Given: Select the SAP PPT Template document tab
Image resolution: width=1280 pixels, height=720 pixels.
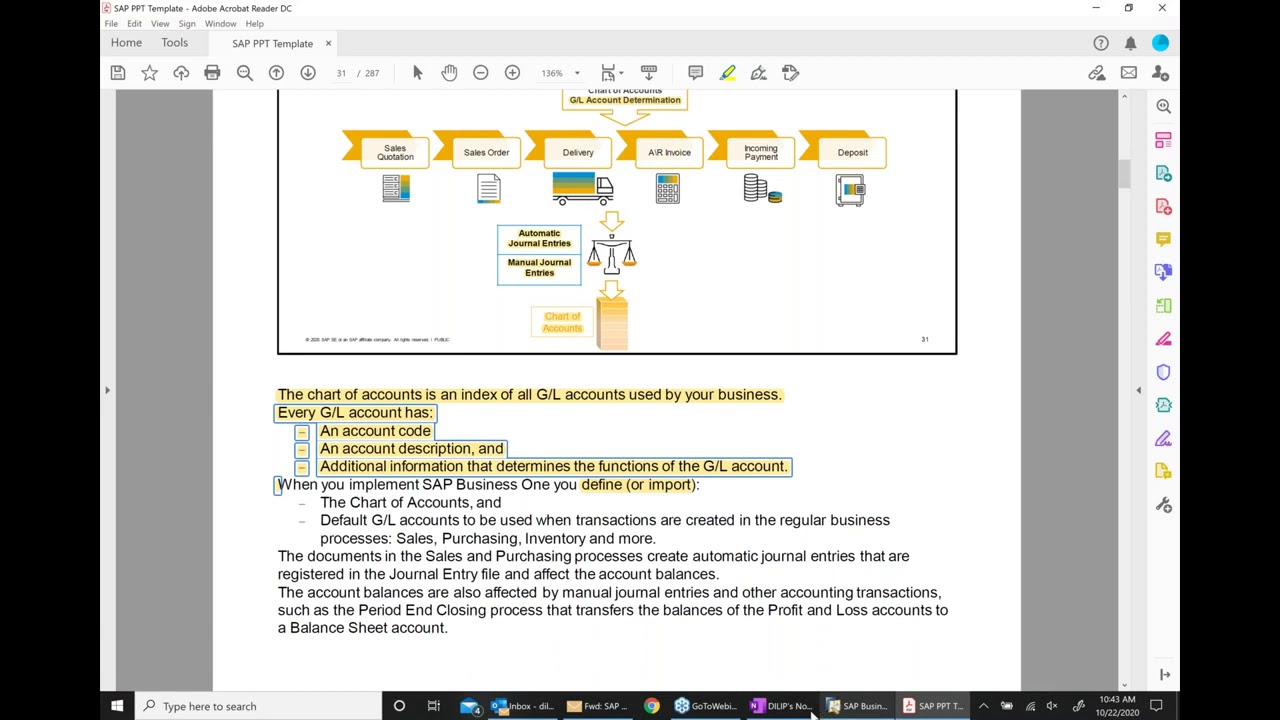Looking at the screenshot, I should [x=272, y=44].
